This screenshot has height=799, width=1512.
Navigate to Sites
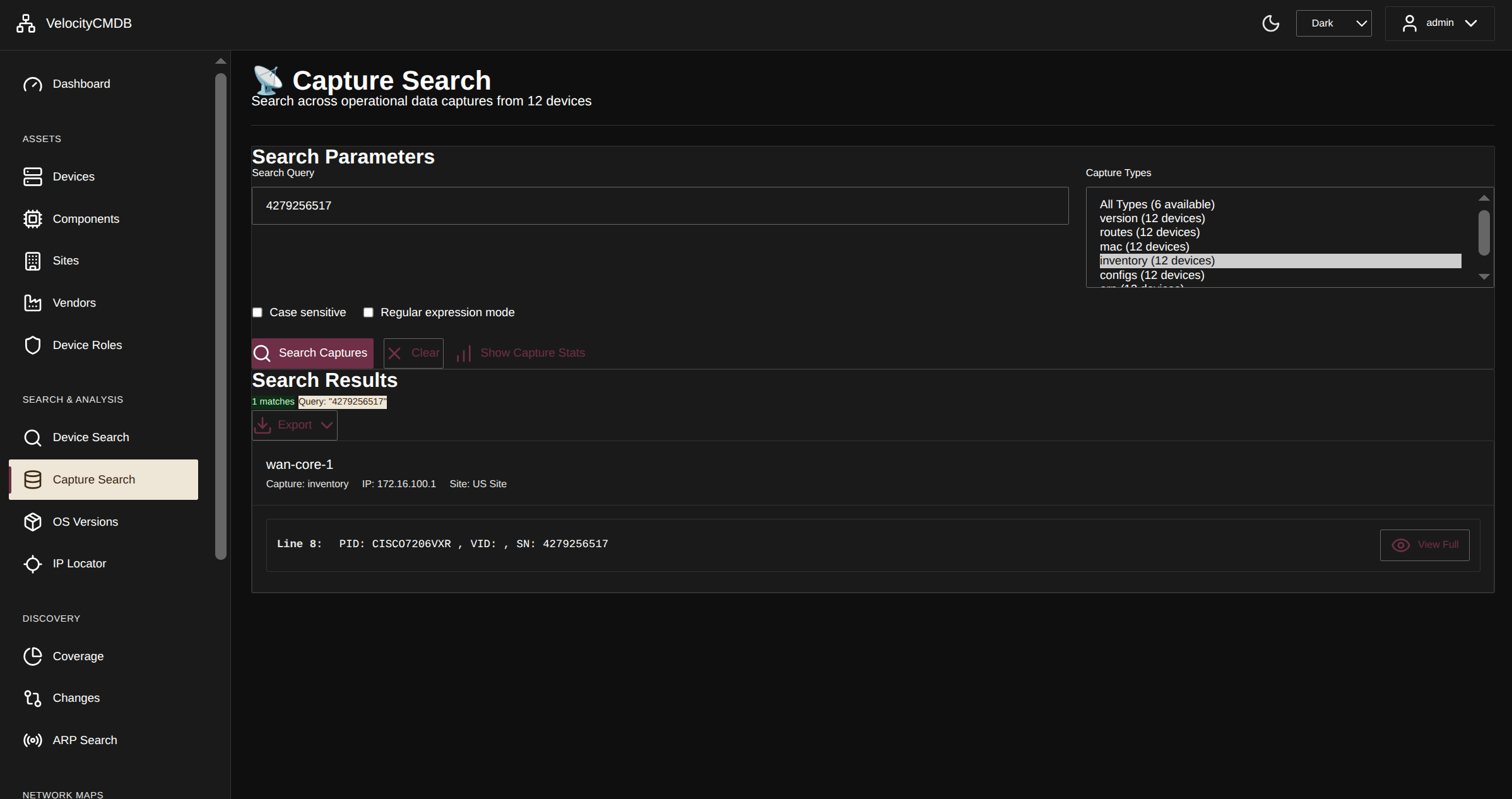pos(103,261)
